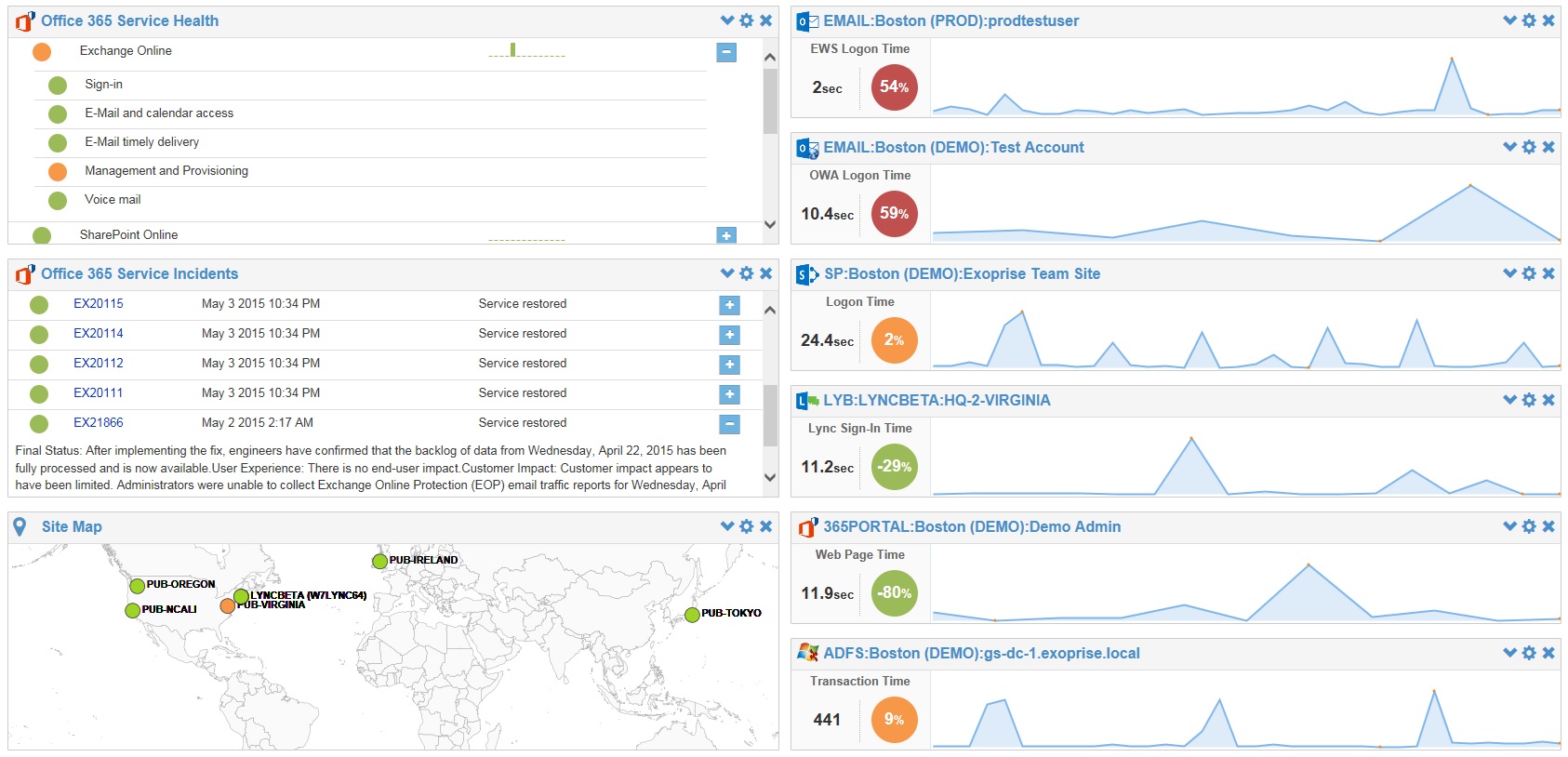Click the OWA Logon Time 59% badge

tap(894, 214)
